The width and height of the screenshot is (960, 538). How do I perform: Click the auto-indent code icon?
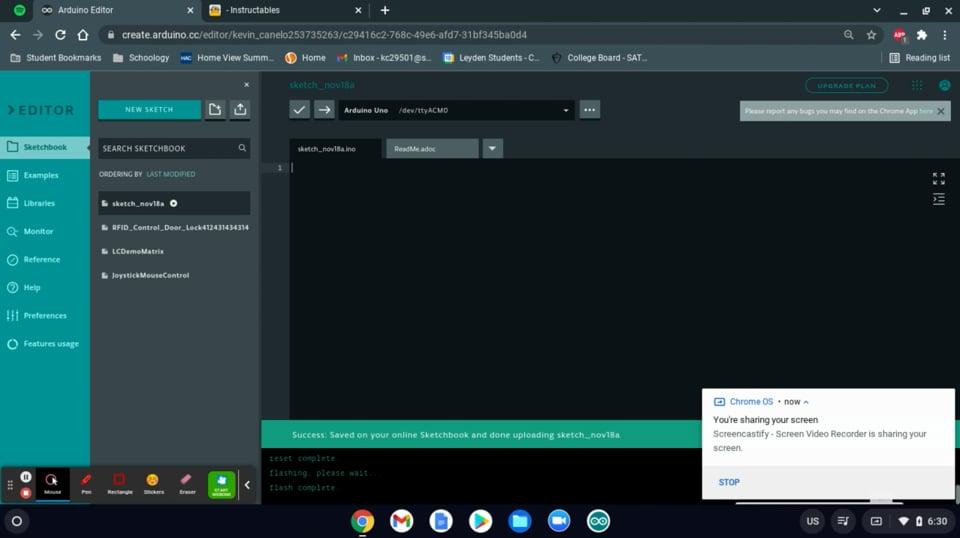point(939,200)
